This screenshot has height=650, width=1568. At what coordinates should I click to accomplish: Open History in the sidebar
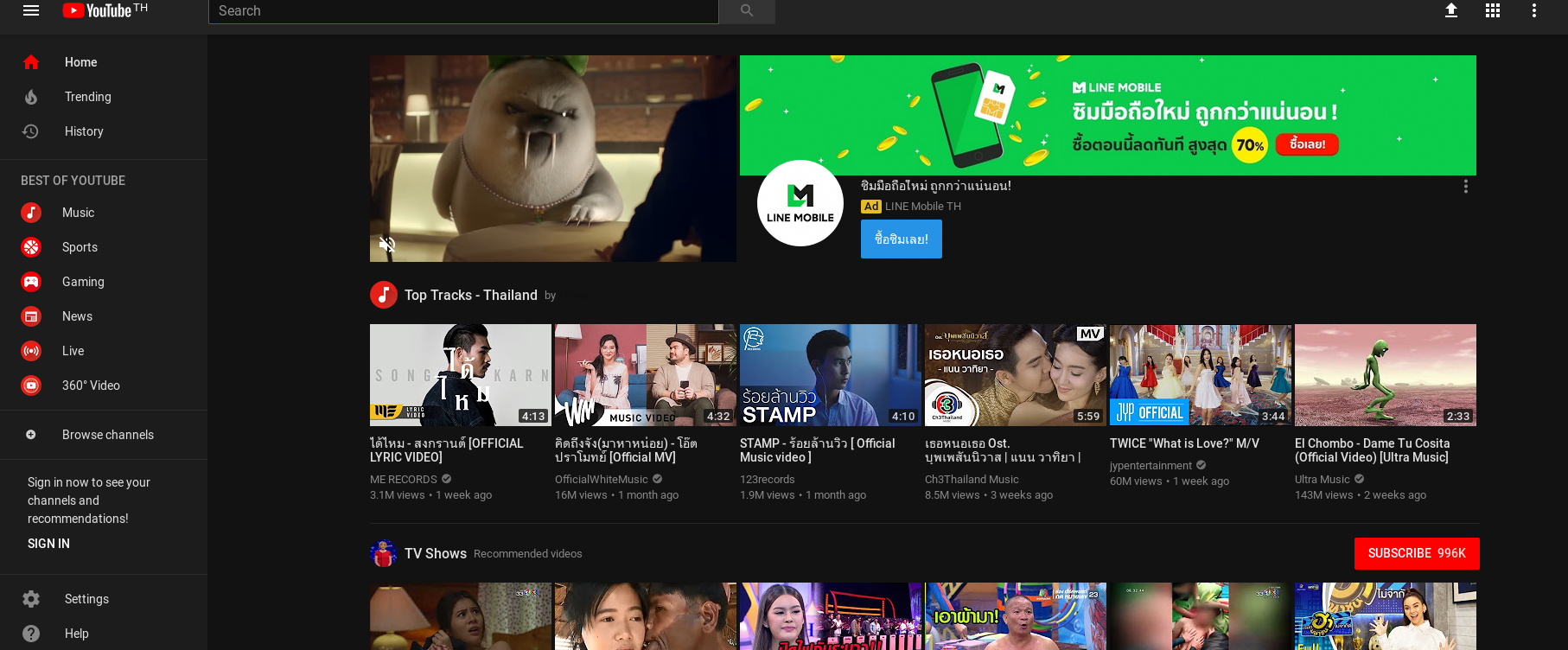click(104, 131)
